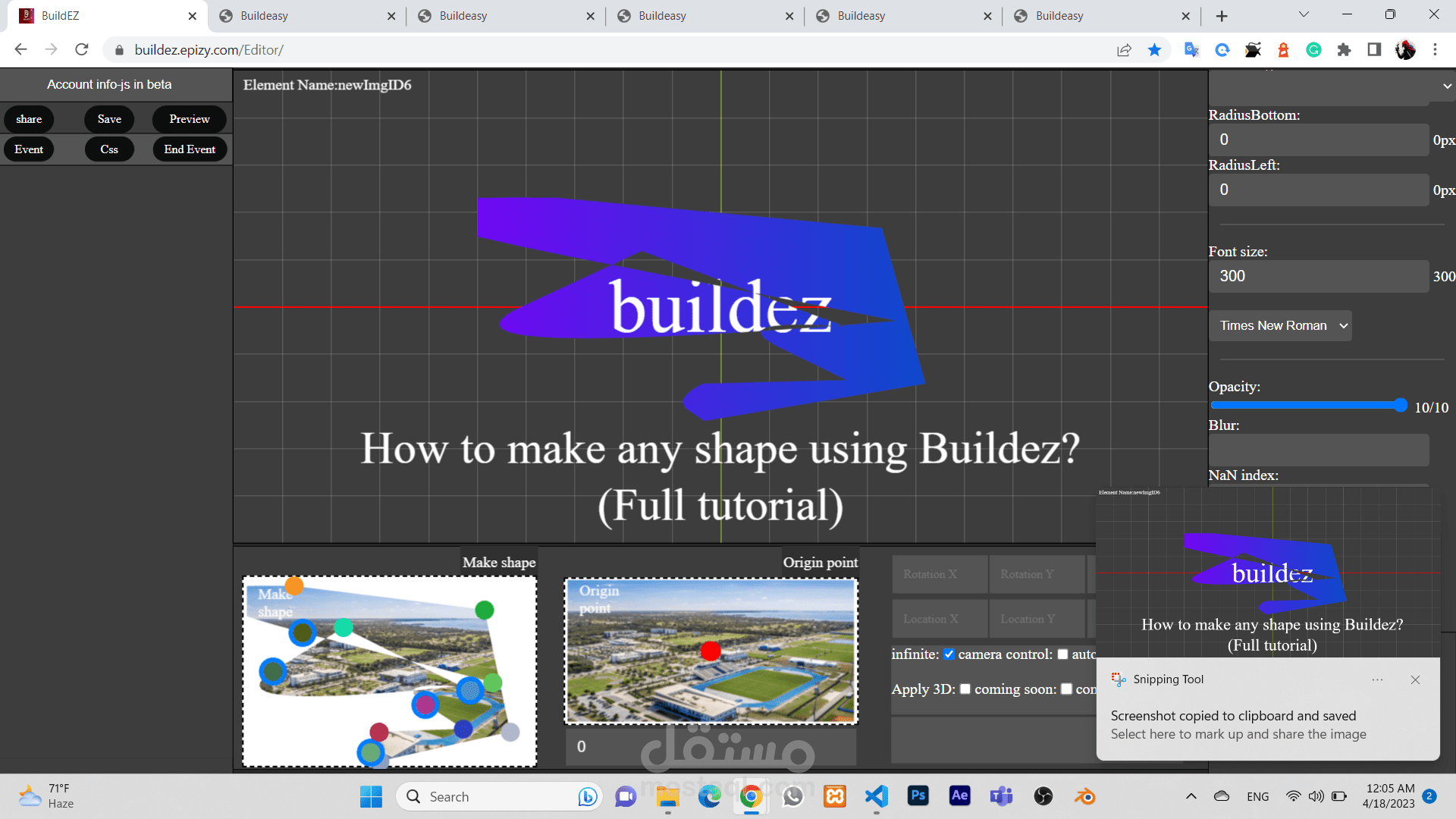Check the Apply 3D option
Viewport: 1456px width, 819px height.
click(965, 689)
